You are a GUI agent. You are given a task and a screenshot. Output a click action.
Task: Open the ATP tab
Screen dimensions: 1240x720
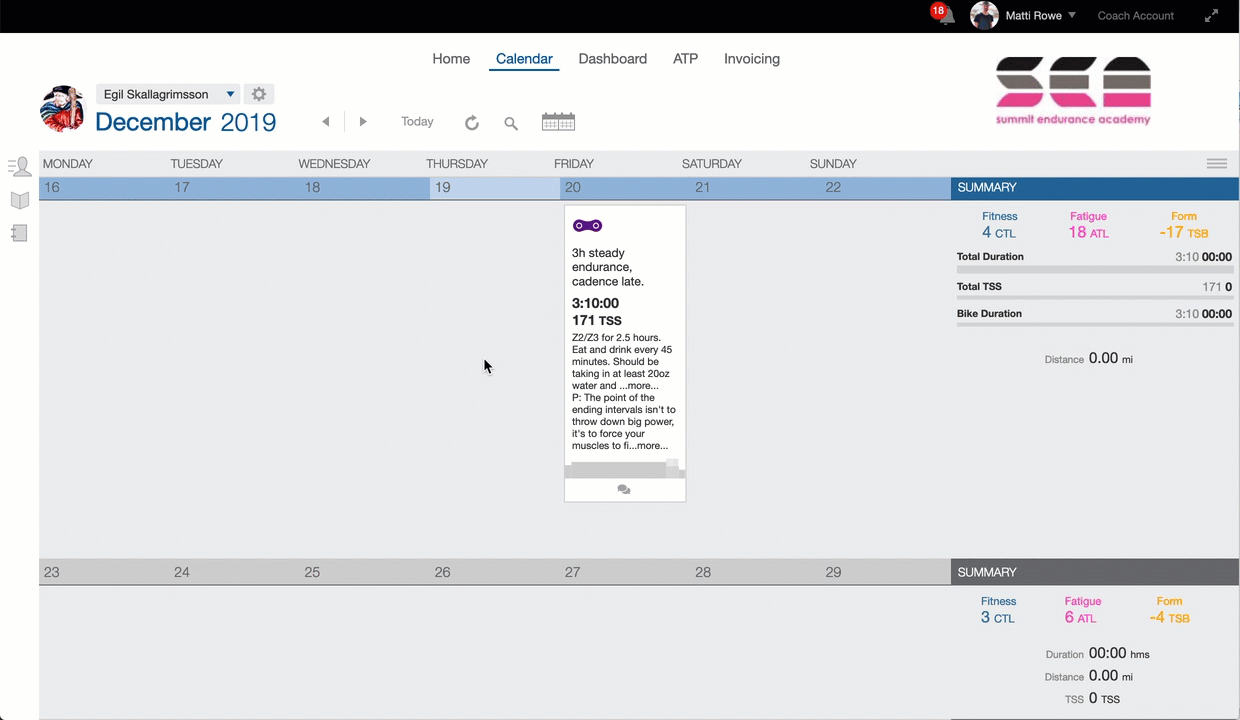tap(685, 59)
